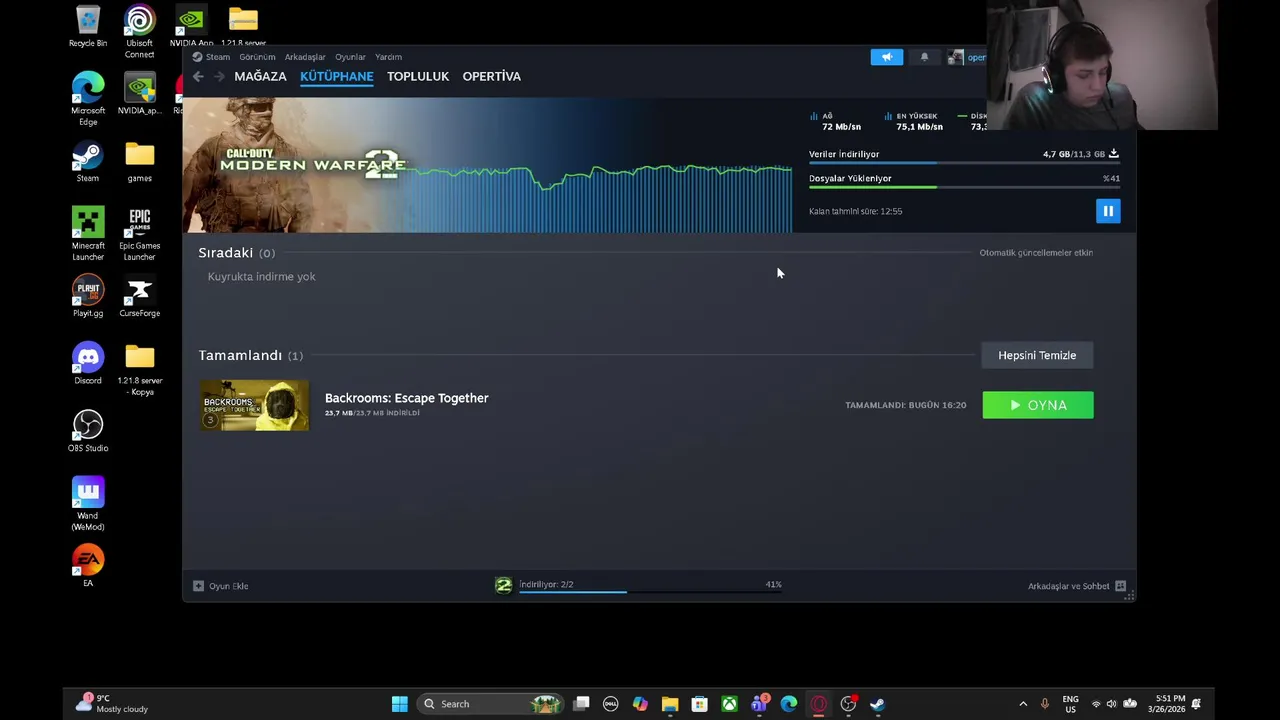
Task: Click the taskbar Search box
Action: pos(492,704)
